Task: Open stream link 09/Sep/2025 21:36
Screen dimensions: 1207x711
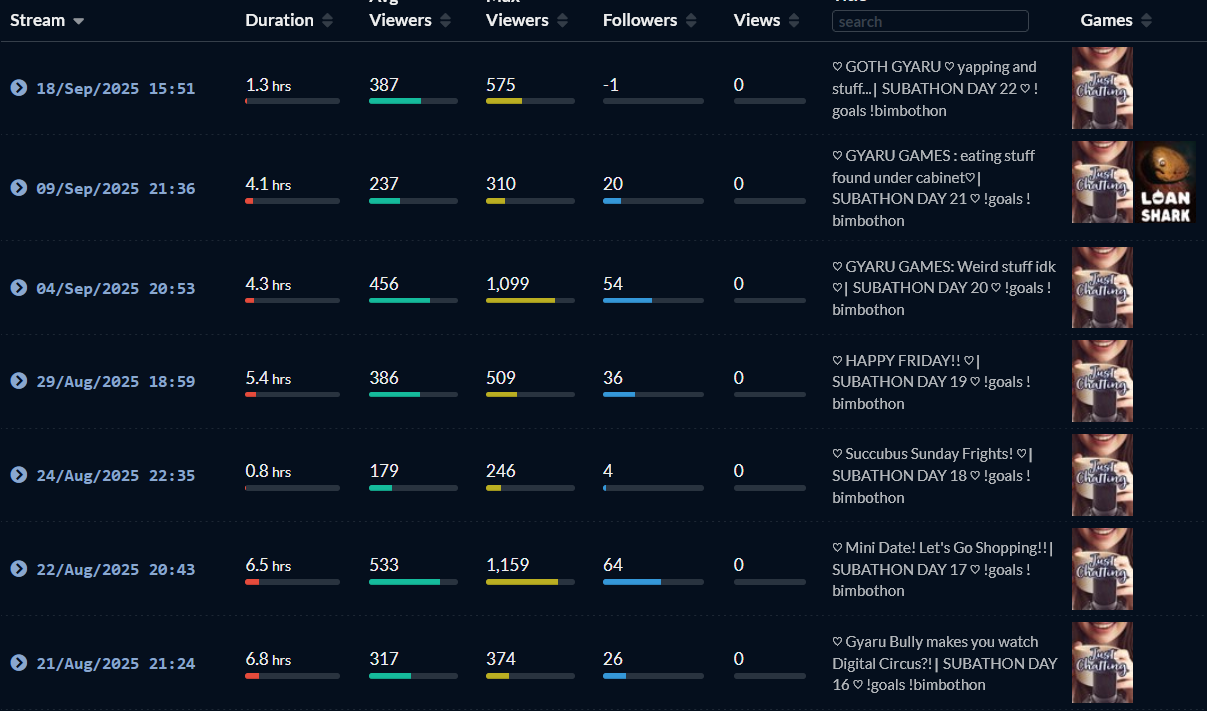Action: [x=115, y=188]
